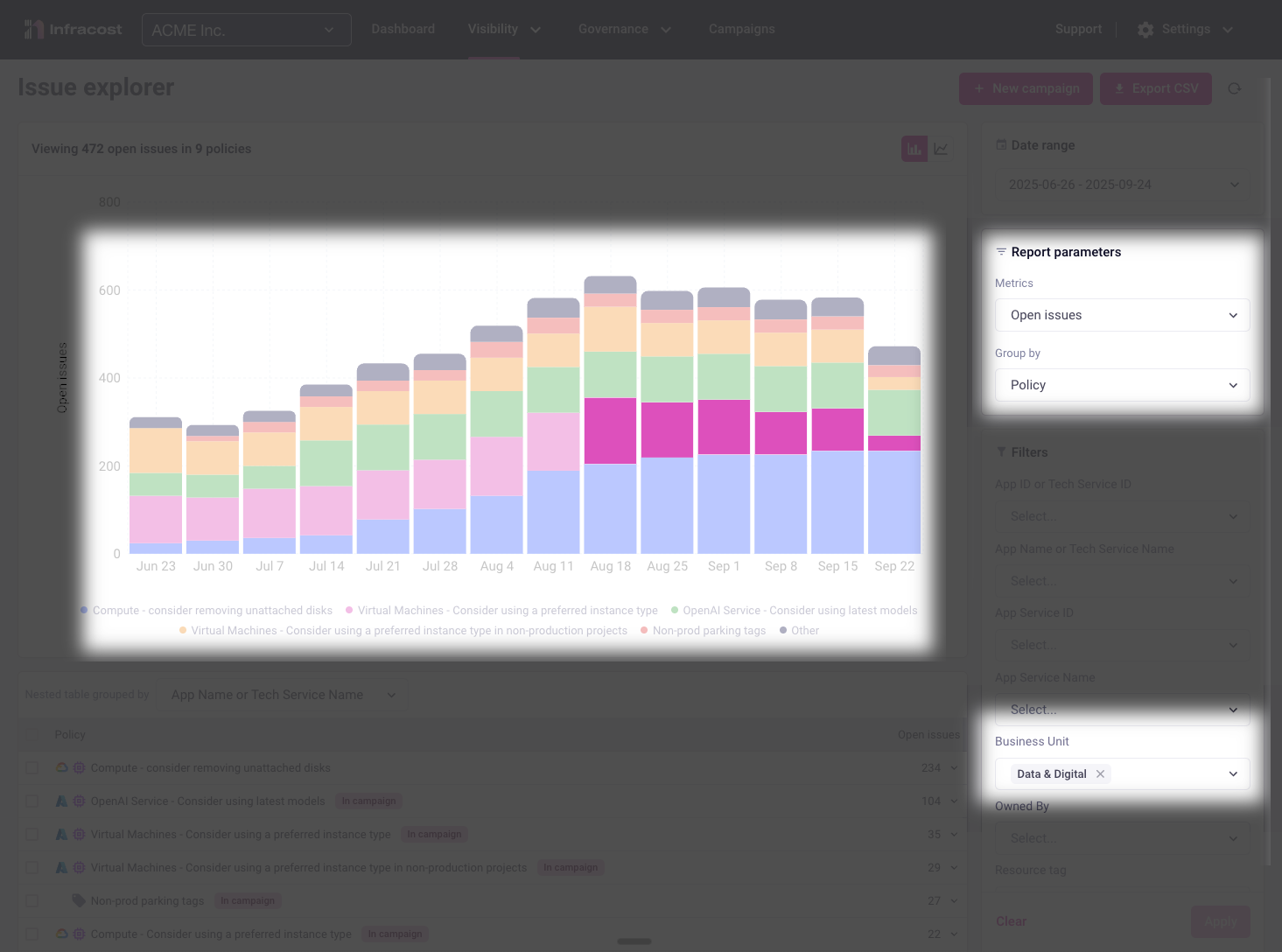Viewport: 1282px width, 952px height.
Task: Tick the checkbox for unattached disks policy
Action: [x=32, y=768]
